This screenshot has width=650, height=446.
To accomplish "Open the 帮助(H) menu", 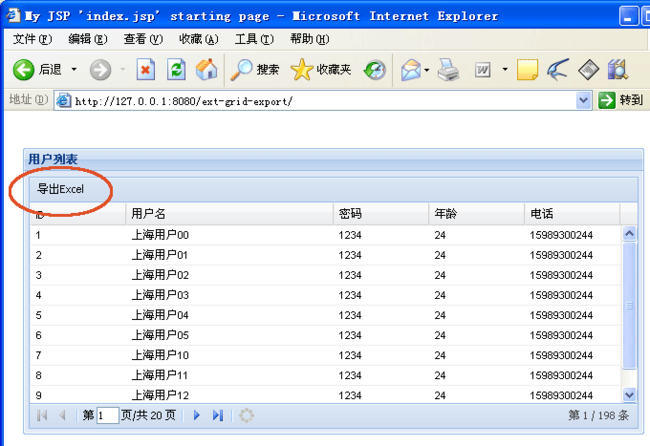I will (310, 39).
